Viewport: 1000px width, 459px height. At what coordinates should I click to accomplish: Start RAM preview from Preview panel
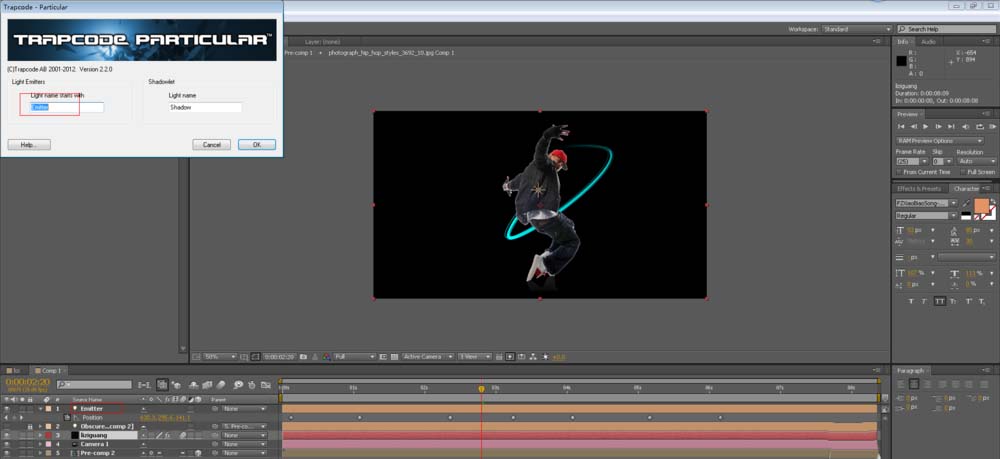click(x=992, y=126)
